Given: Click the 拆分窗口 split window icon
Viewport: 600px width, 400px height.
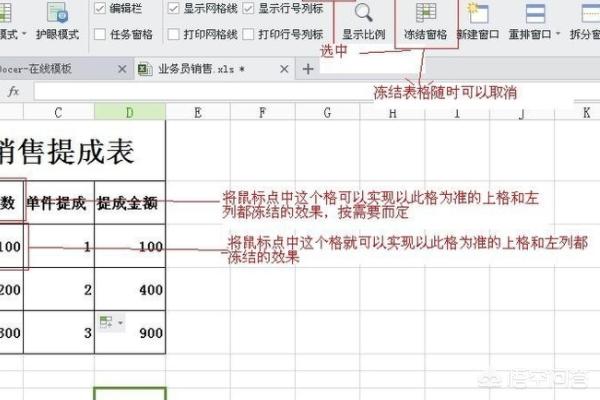Looking at the screenshot, I should pyautogui.click(x=591, y=13).
